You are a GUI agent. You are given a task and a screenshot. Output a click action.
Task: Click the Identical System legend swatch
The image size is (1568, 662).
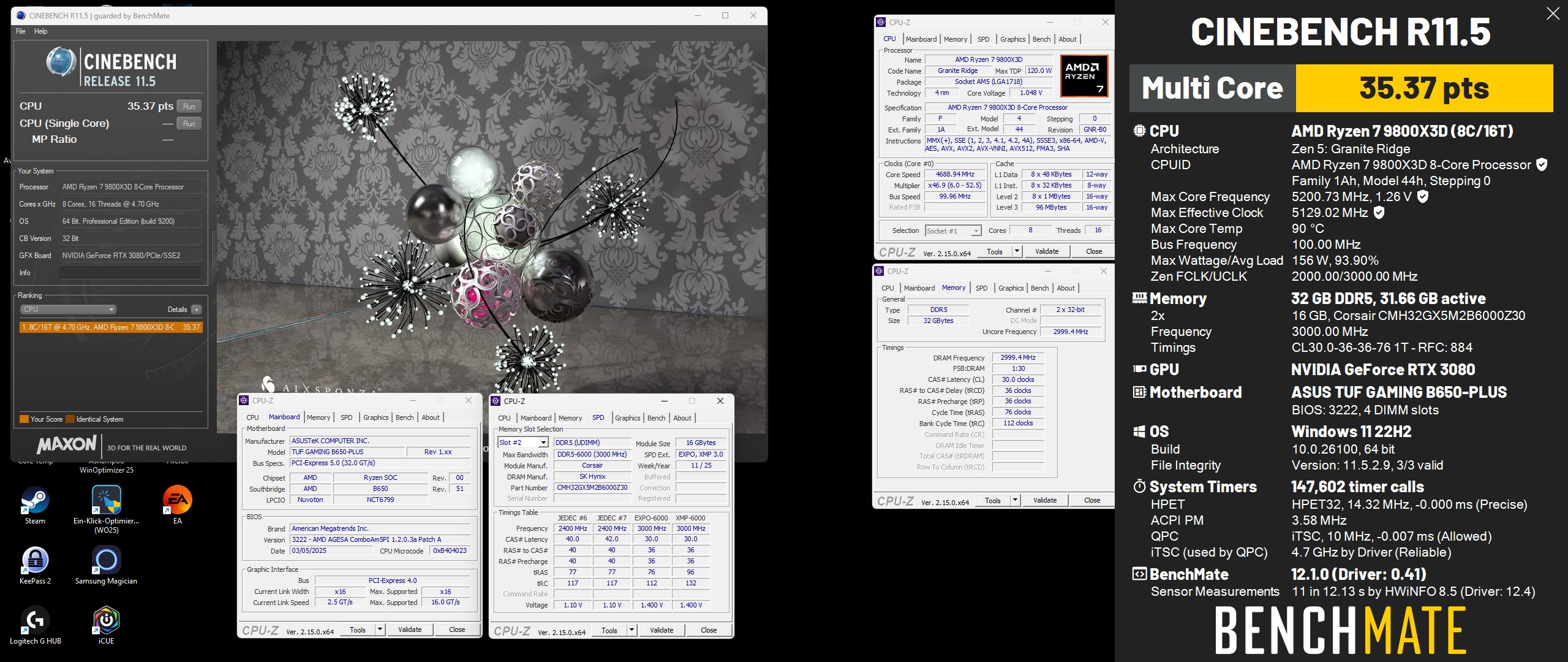(x=70, y=419)
